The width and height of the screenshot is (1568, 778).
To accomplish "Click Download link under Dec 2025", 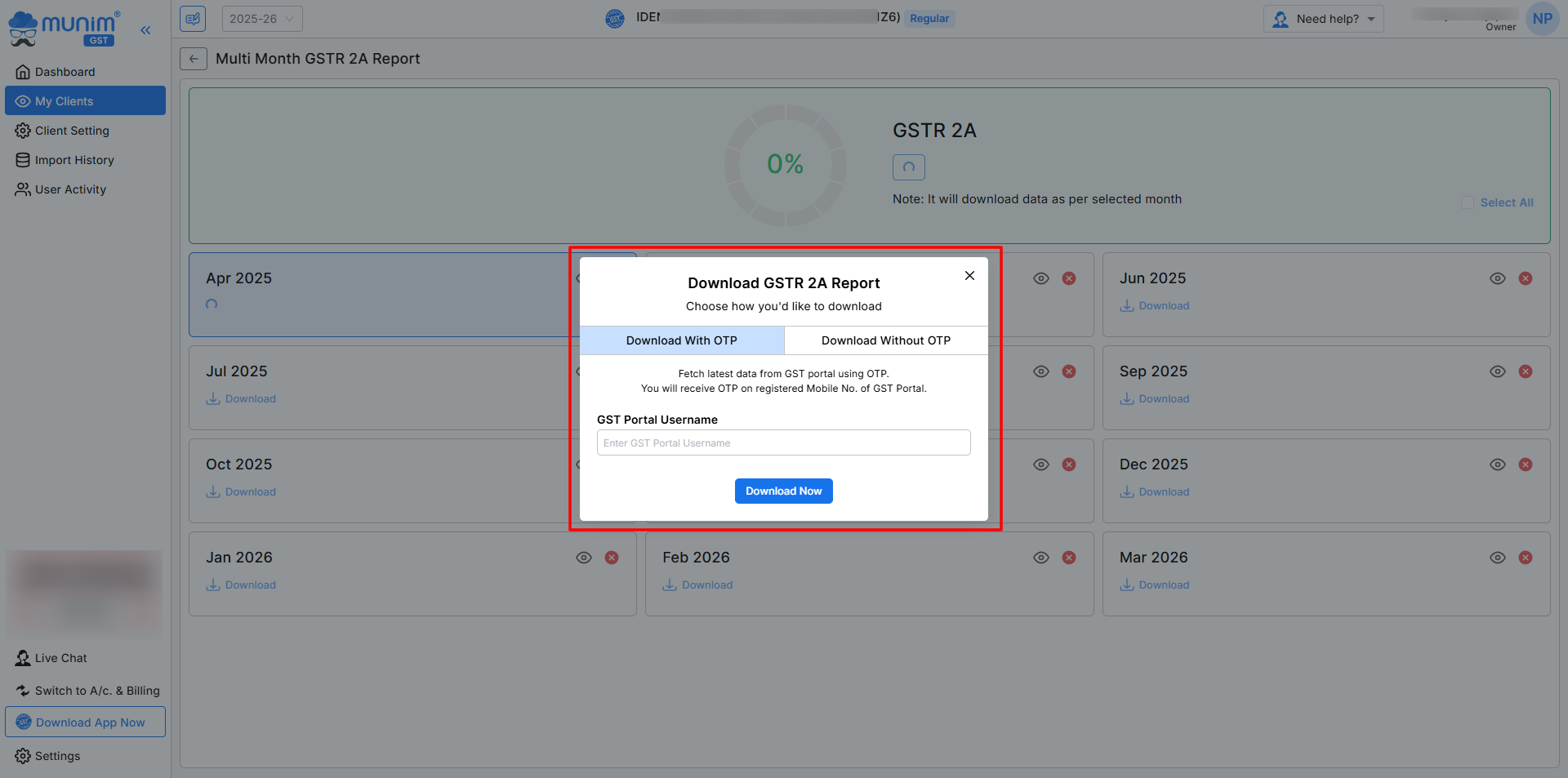I will (1163, 492).
